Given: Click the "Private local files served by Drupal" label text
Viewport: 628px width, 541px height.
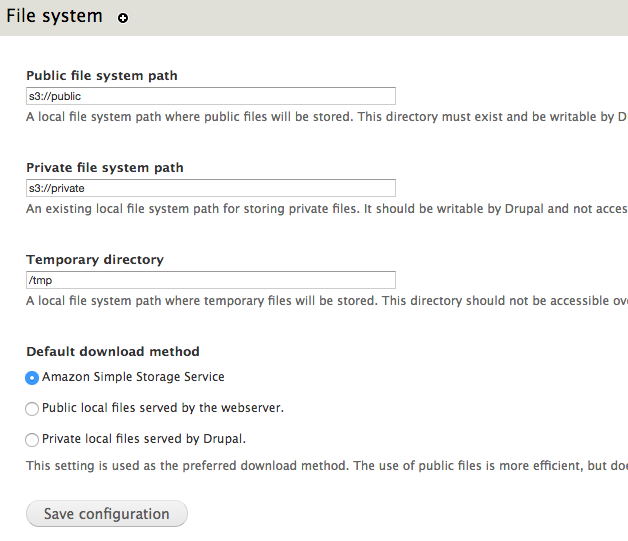Looking at the screenshot, I should coord(144,438).
